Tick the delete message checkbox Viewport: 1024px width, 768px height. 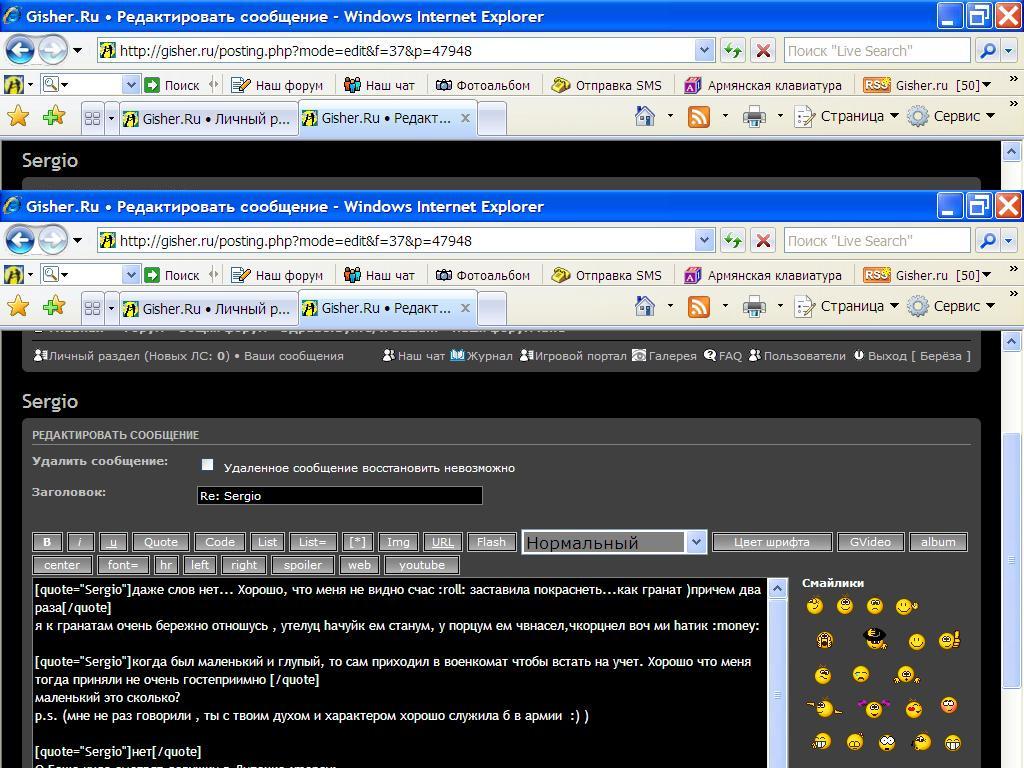tap(208, 465)
